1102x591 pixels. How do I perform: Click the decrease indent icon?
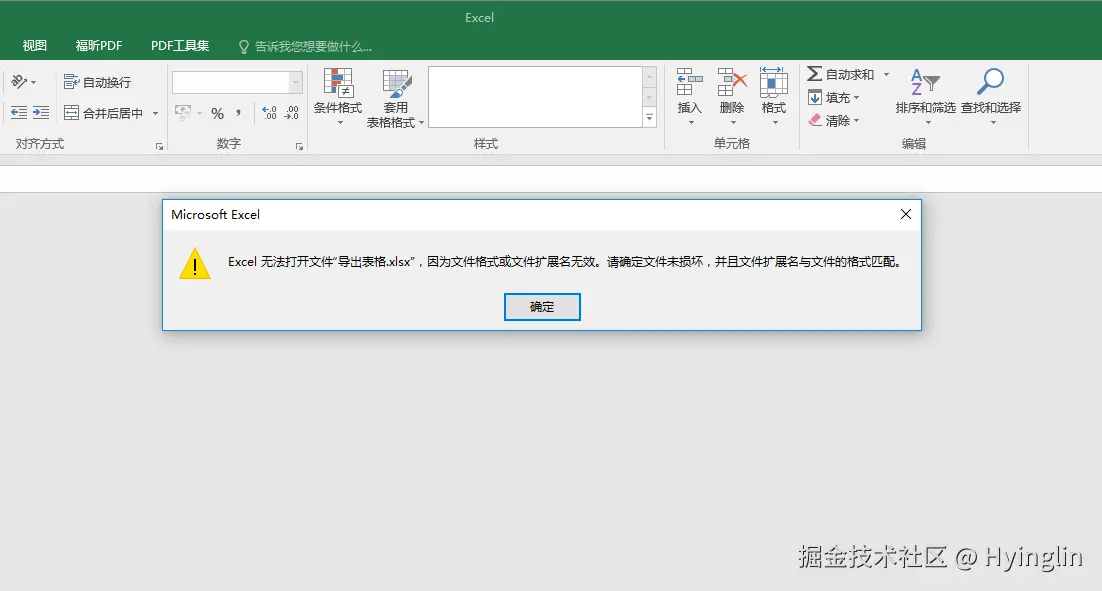[x=19, y=112]
